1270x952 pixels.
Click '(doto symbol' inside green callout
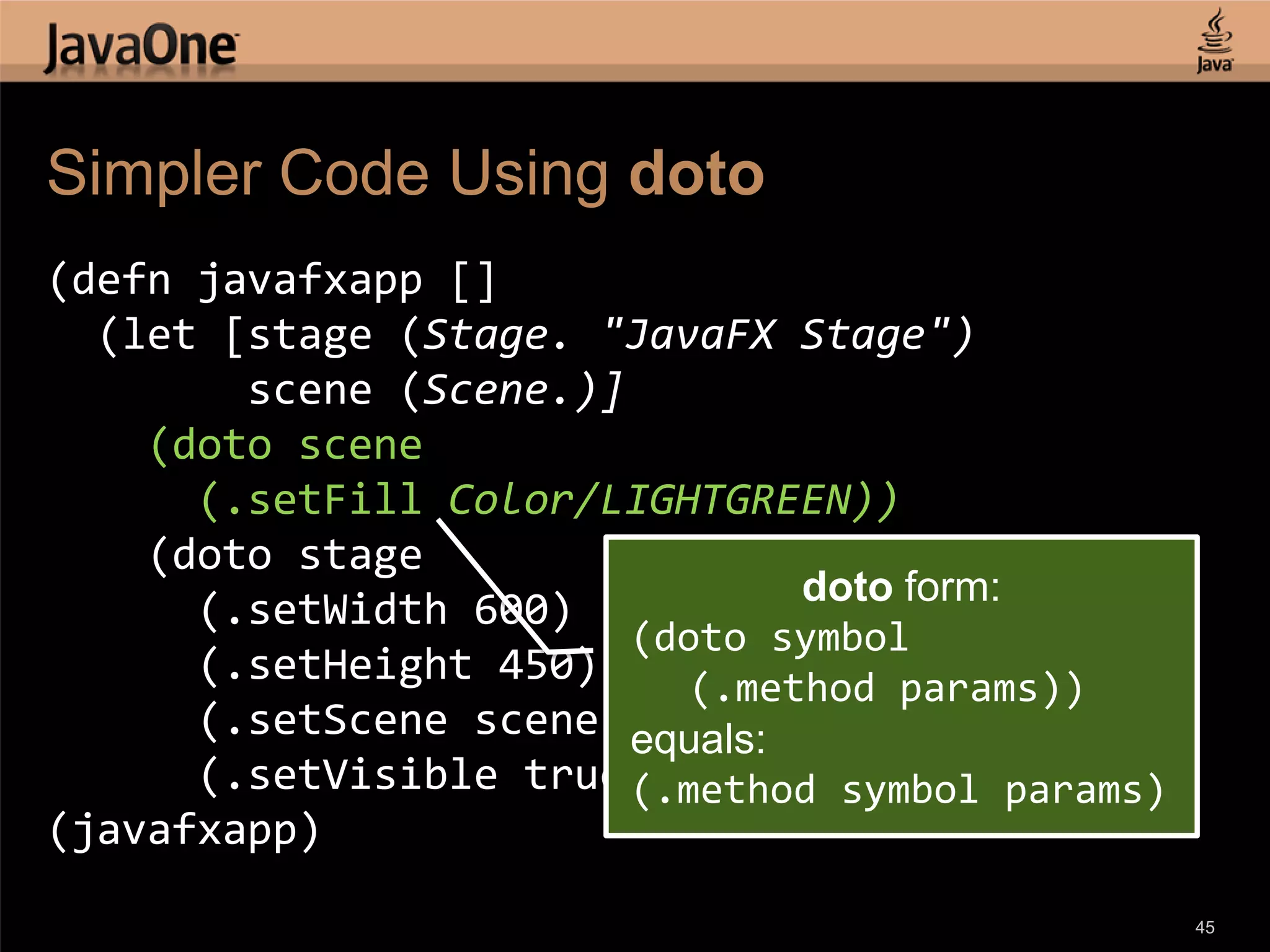pyautogui.click(x=770, y=638)
